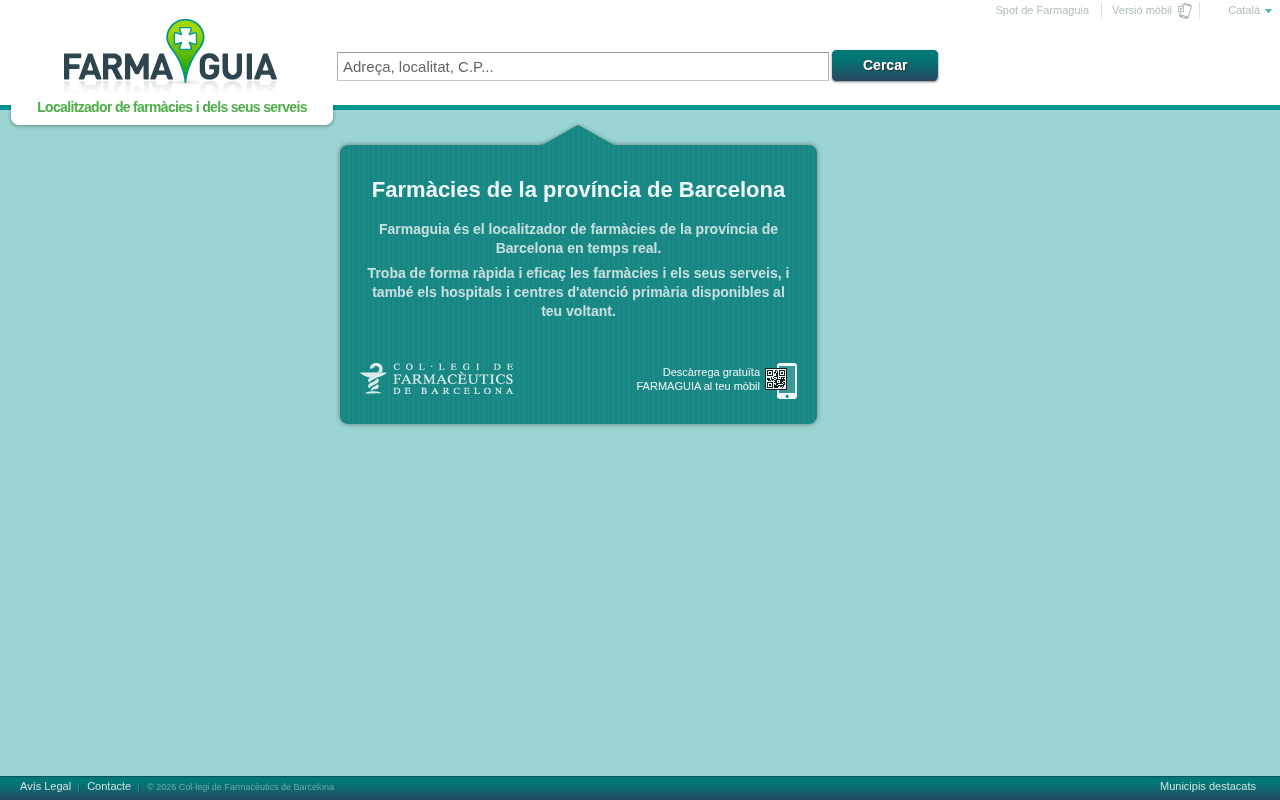Click the QR code phone icon
Screen dimensions: 1280x800
click(781, 381)
